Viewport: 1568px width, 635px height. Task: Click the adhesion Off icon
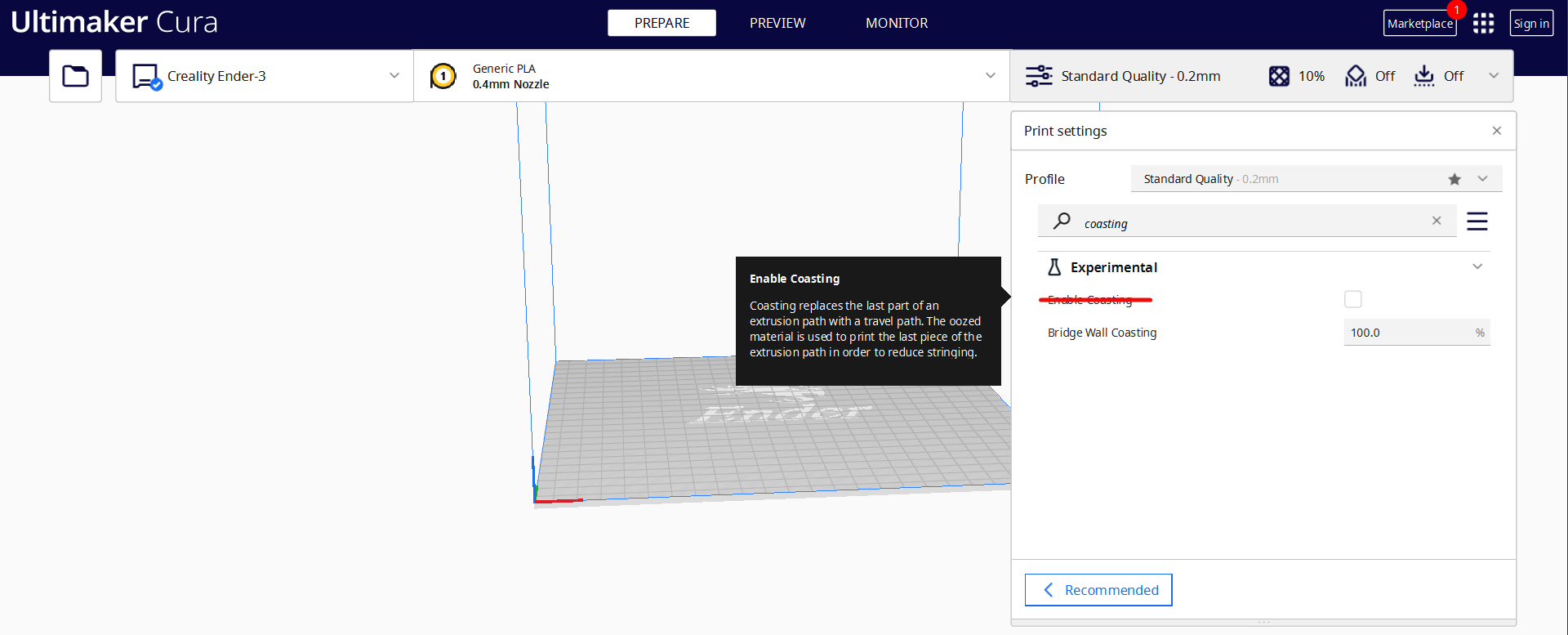[x=1424, y=76]
